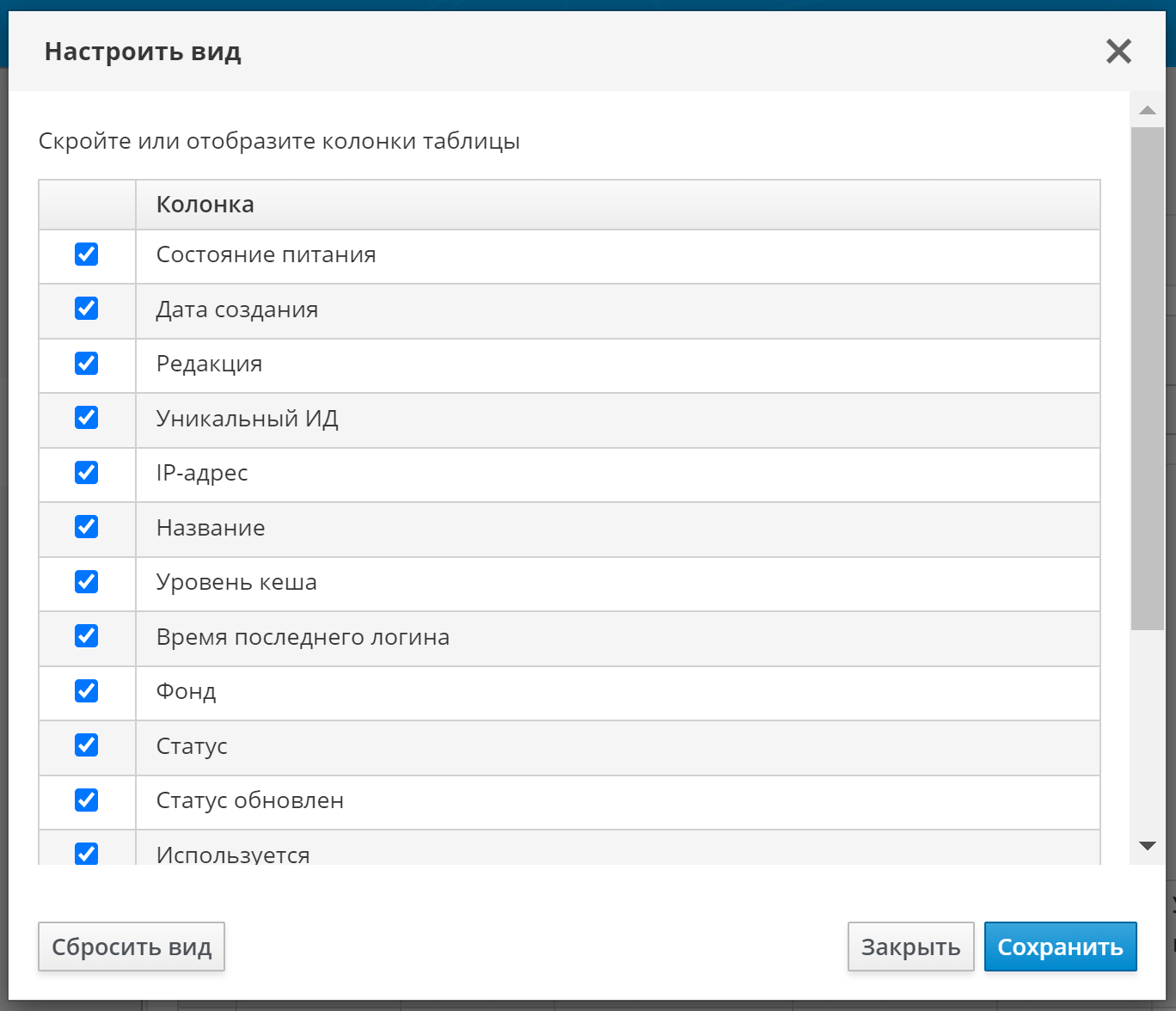Disable the Редакция column checkbox
Screen dimensions: 1176x1011
click(87, 364)
